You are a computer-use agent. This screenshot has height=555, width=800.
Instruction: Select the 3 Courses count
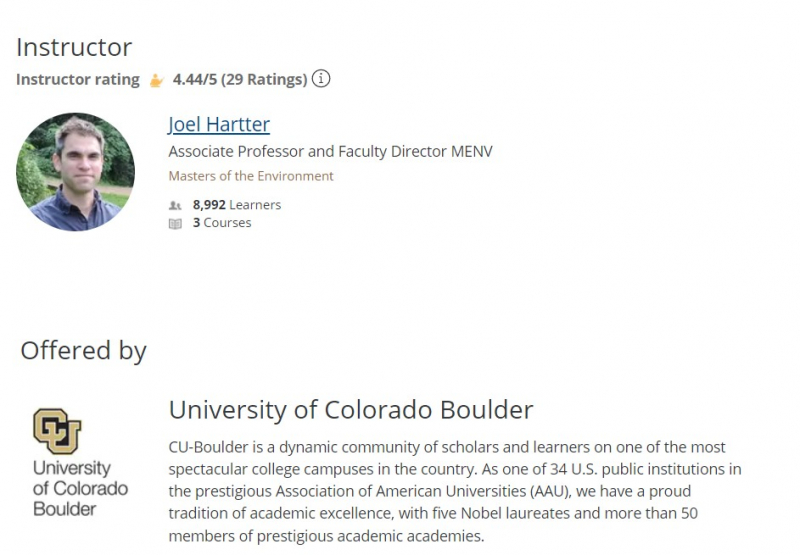[x=222, y=223]
